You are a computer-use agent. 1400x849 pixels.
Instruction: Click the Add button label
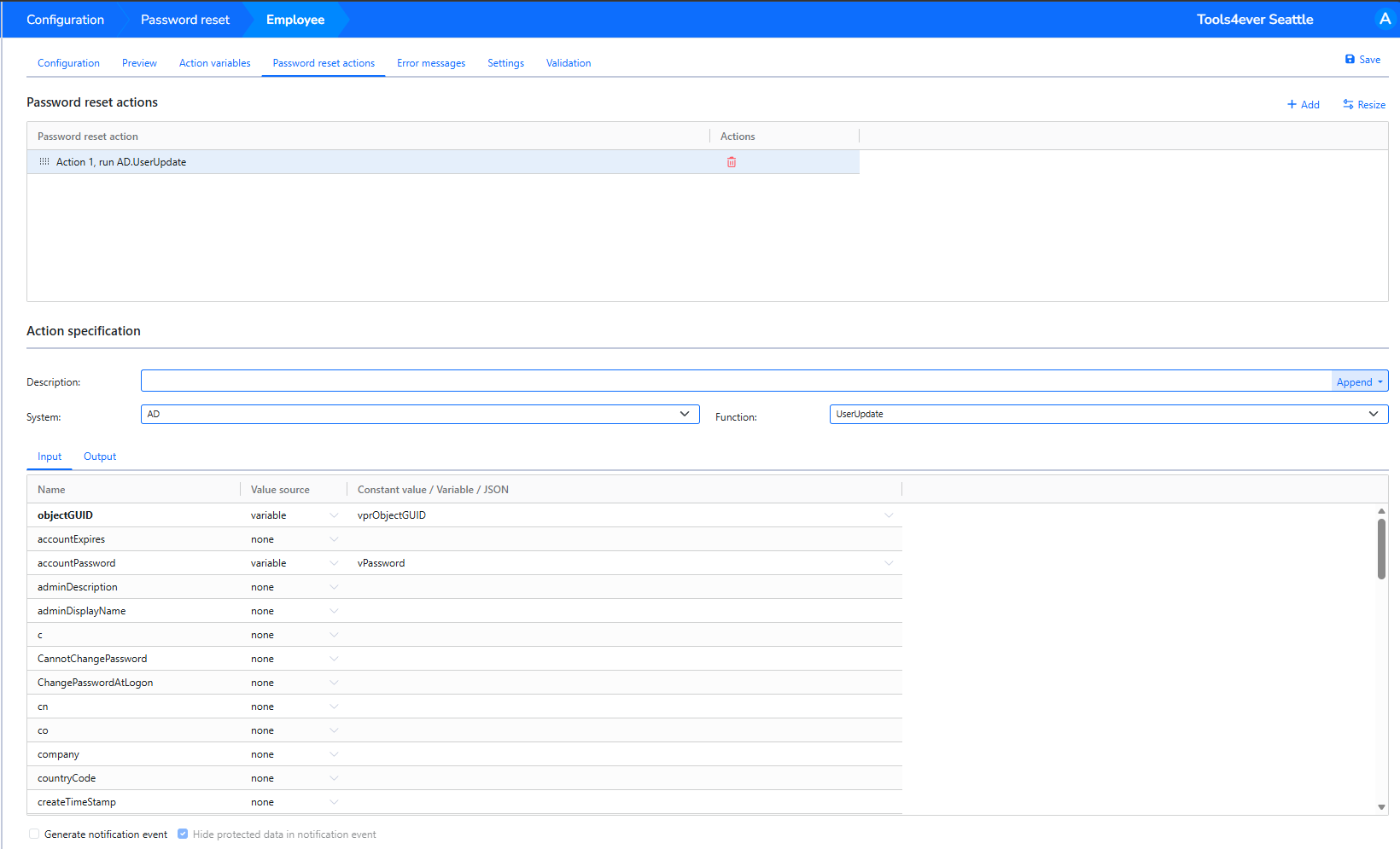tap(1310, 105)
